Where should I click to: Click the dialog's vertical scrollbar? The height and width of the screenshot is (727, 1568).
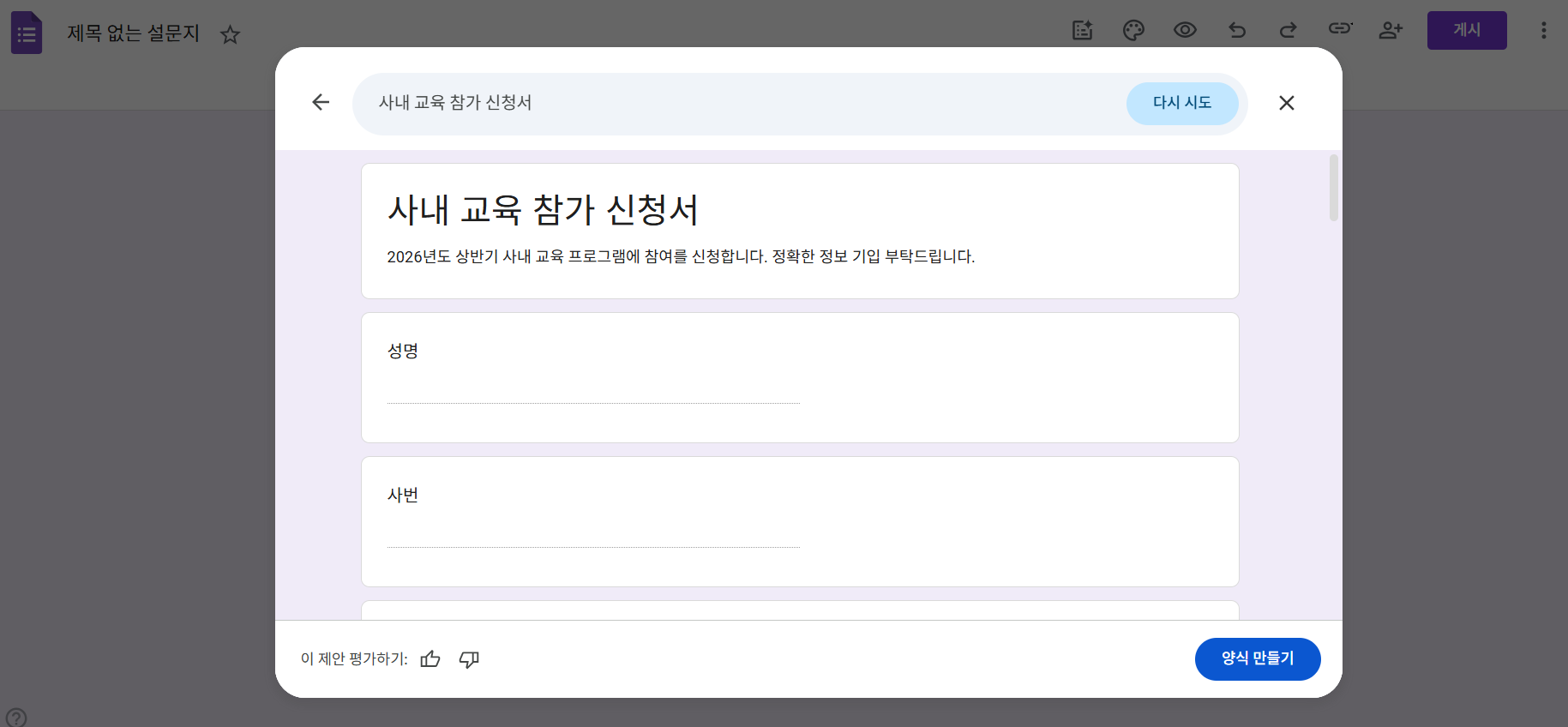1333,189
